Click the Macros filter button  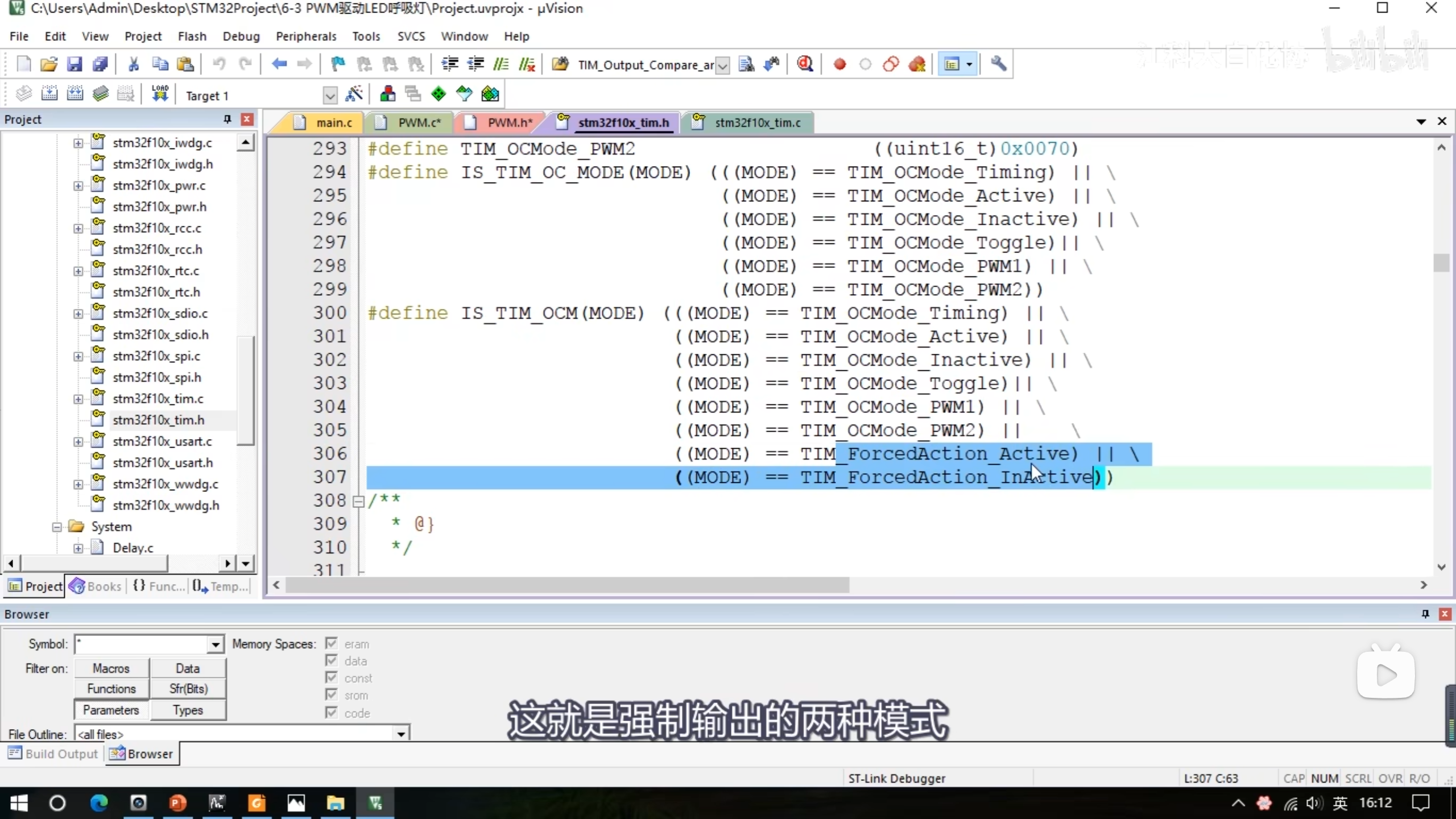click(x=111, y=668)
